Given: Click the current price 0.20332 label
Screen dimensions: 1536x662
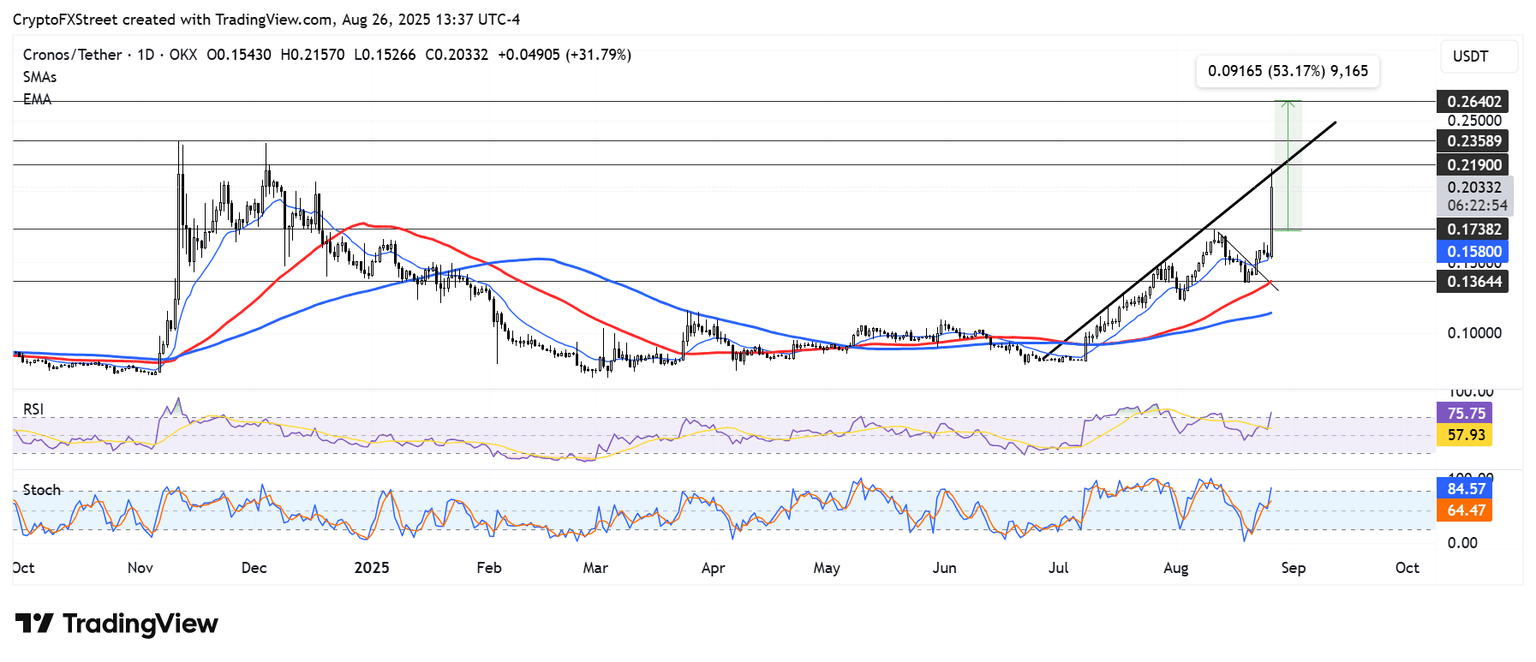Looking at the screenshot, I should (1467, 186).
